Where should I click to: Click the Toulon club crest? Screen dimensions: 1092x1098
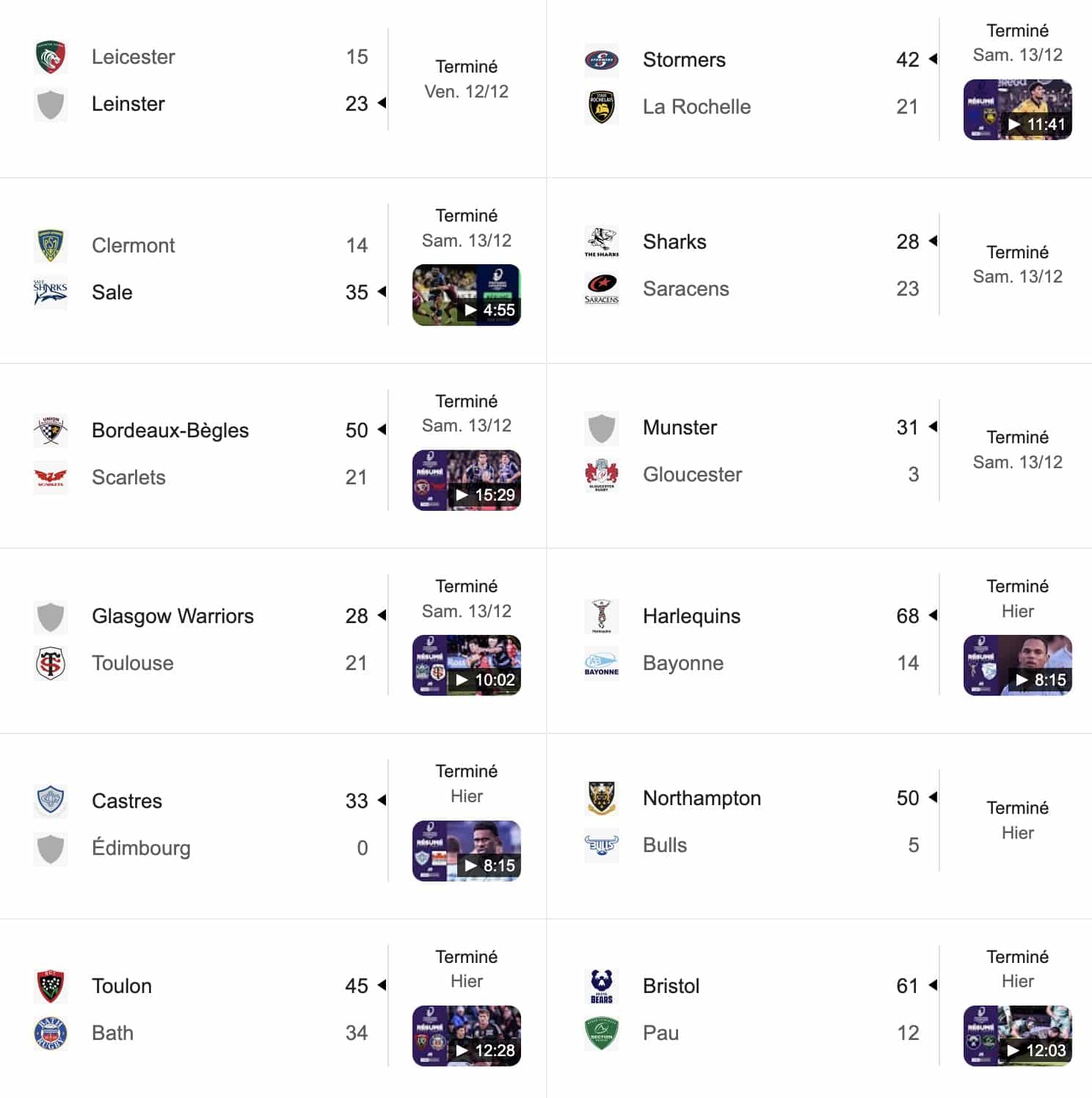click(x=51, y=986)
